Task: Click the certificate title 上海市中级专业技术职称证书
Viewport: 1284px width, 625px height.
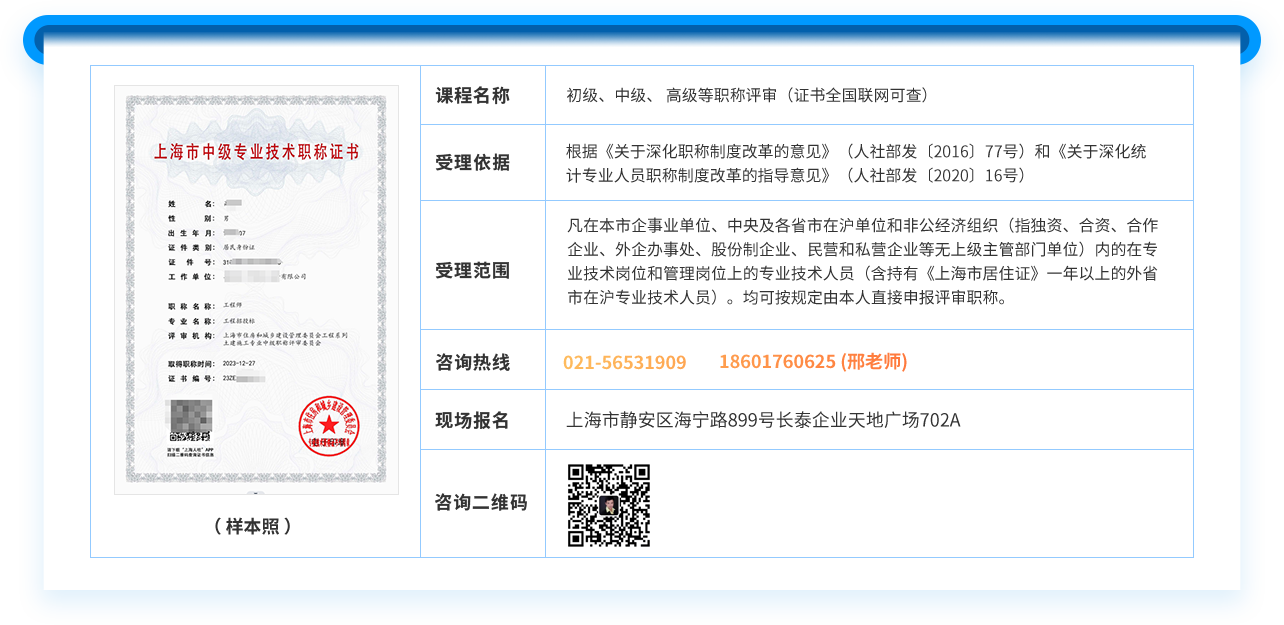Action: pos(256,153)
